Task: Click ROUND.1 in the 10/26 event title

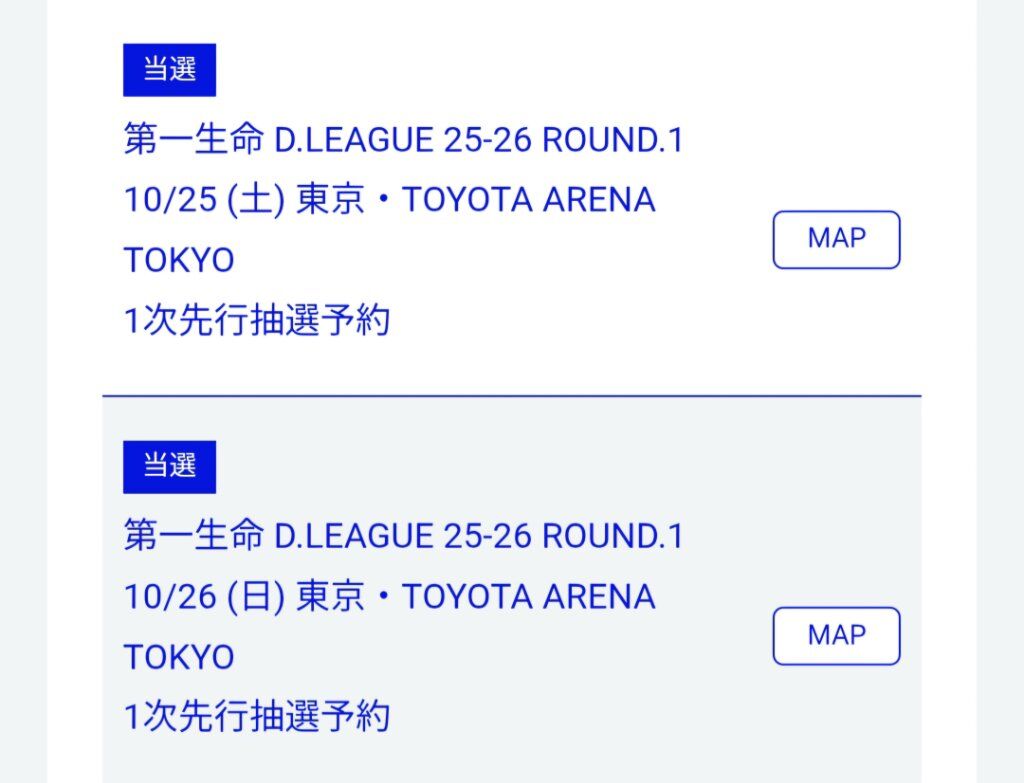Action: click(613, 536)
